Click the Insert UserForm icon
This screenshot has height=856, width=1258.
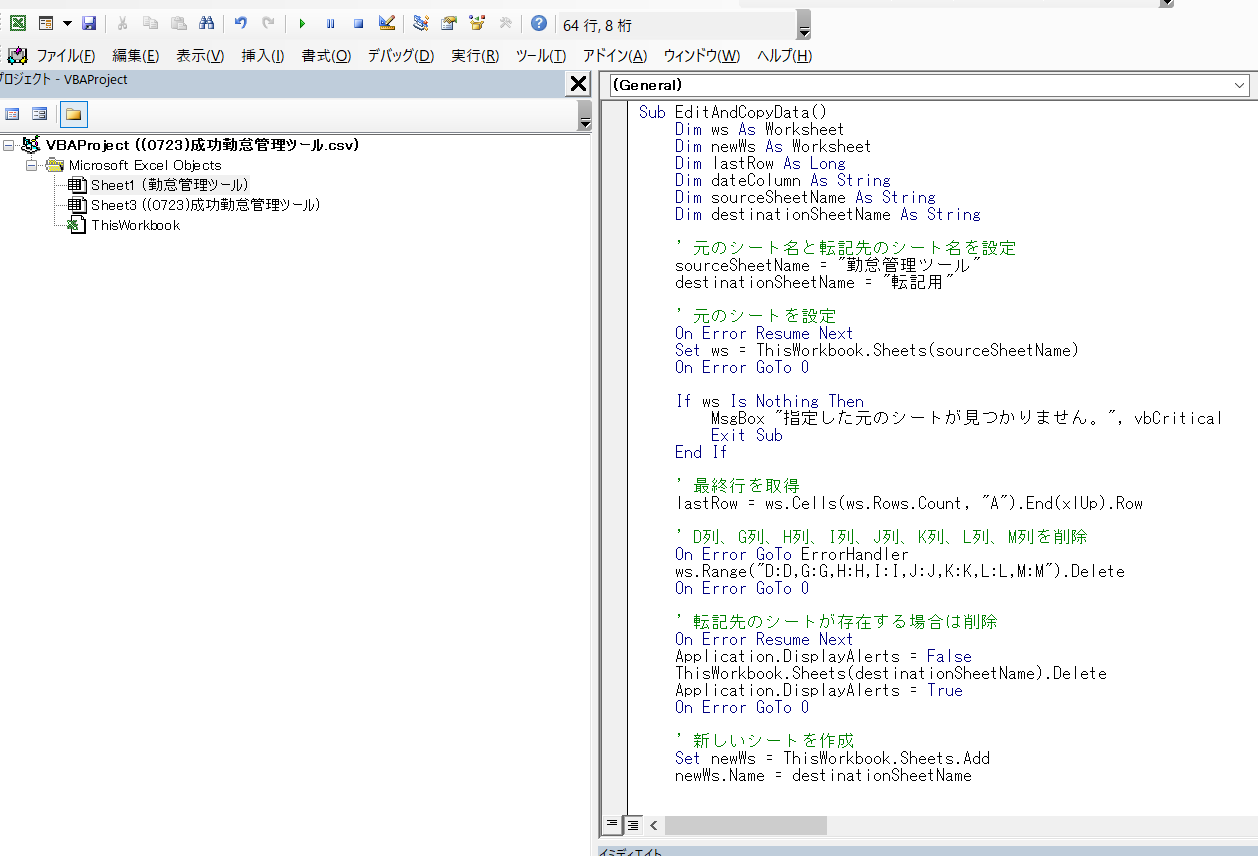[45, 23]
